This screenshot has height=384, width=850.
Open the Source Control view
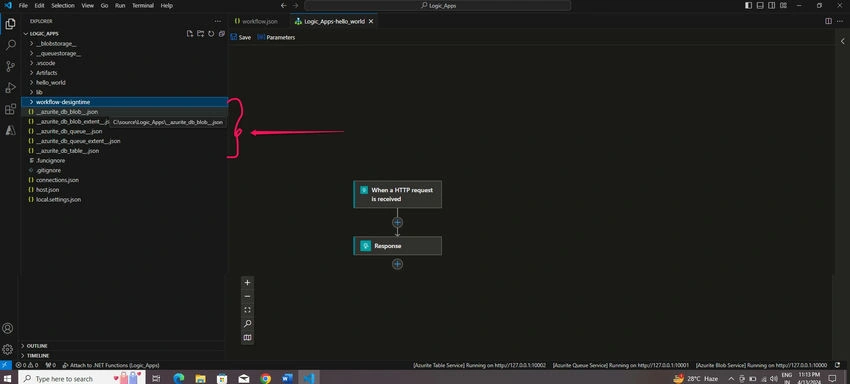(x=10, y=66)
